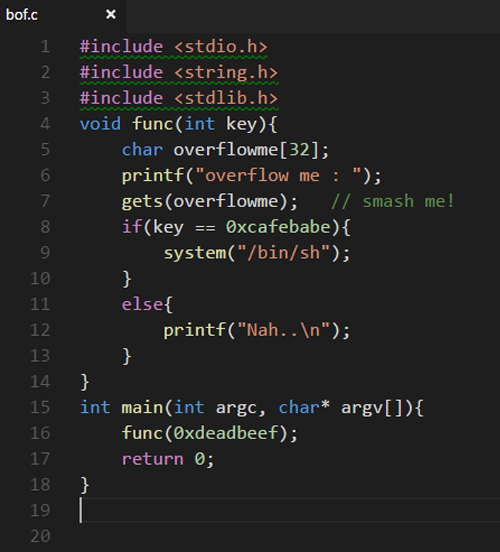Click the "overflow me : " string literal
Viewport: 500px width, 552px height.
click(x=278, y=175)
